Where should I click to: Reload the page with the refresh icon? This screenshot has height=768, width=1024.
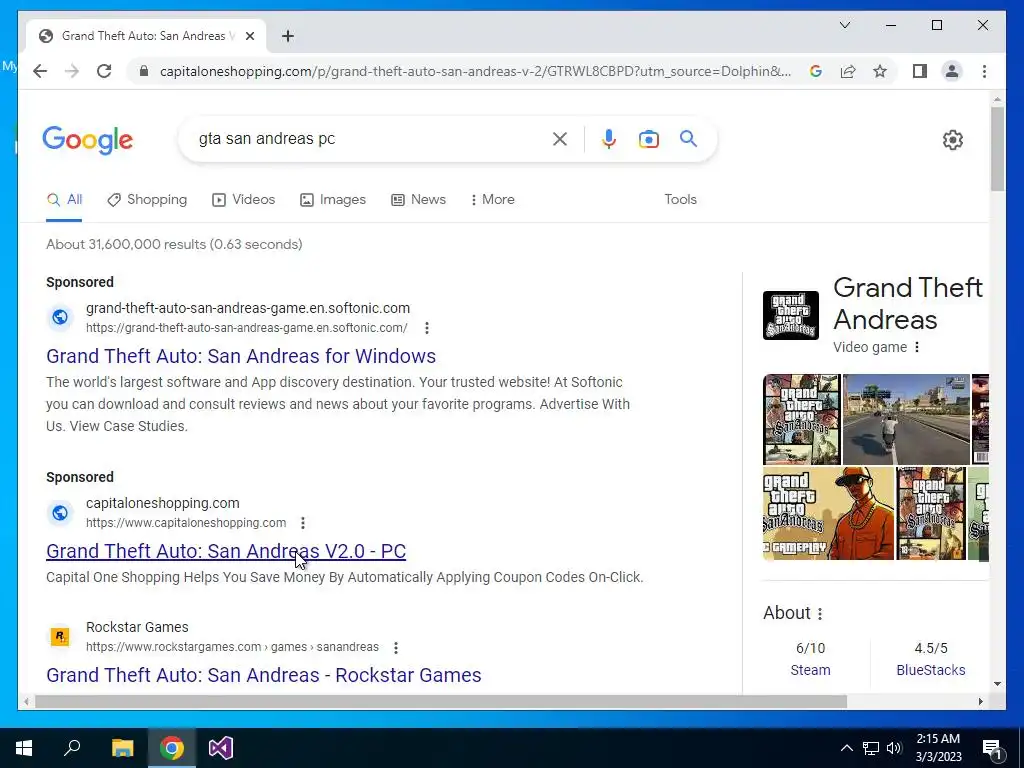click(x=104, y=71)
